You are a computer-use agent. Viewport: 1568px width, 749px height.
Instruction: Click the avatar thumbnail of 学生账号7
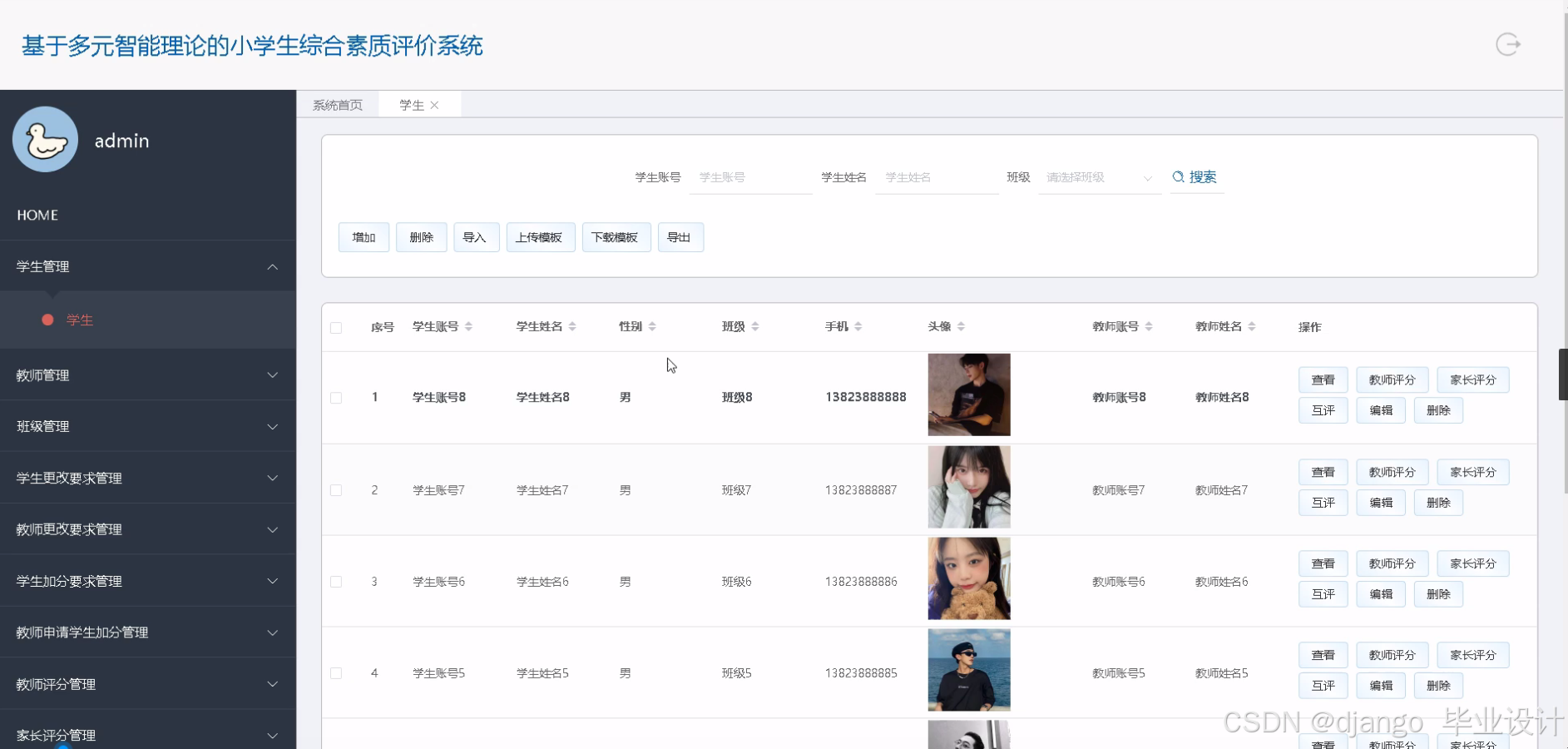[x=969, y=487]
